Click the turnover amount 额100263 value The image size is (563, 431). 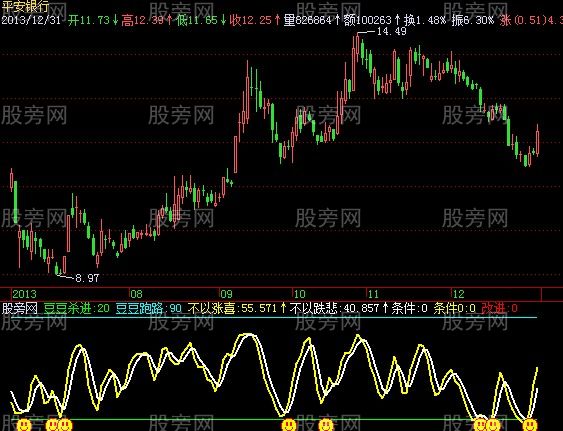coord(367,20)
